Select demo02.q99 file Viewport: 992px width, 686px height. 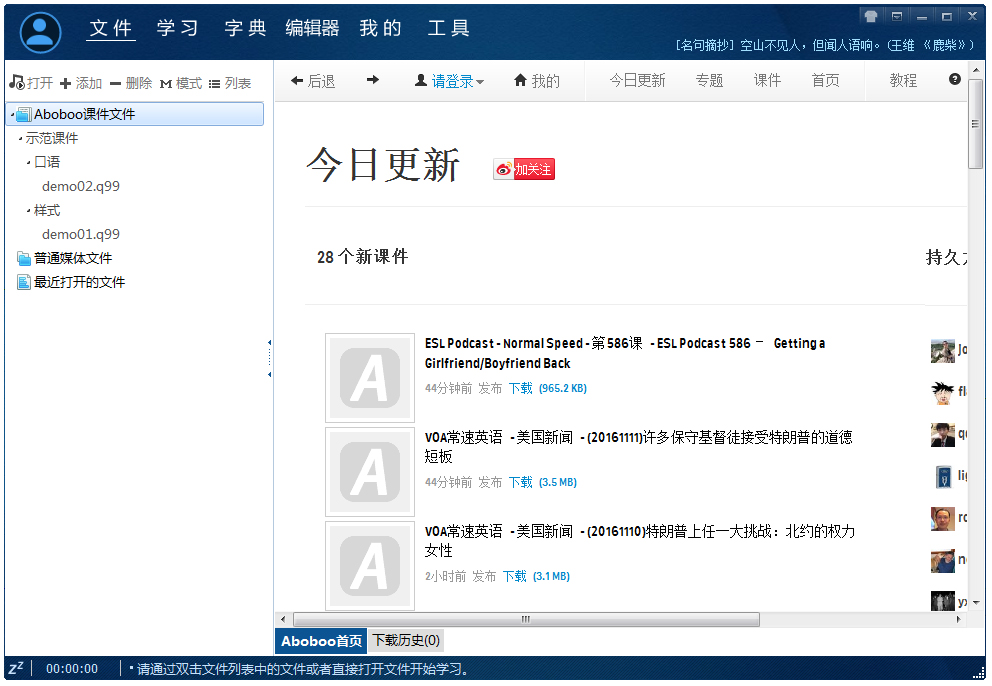pos(80,186)
